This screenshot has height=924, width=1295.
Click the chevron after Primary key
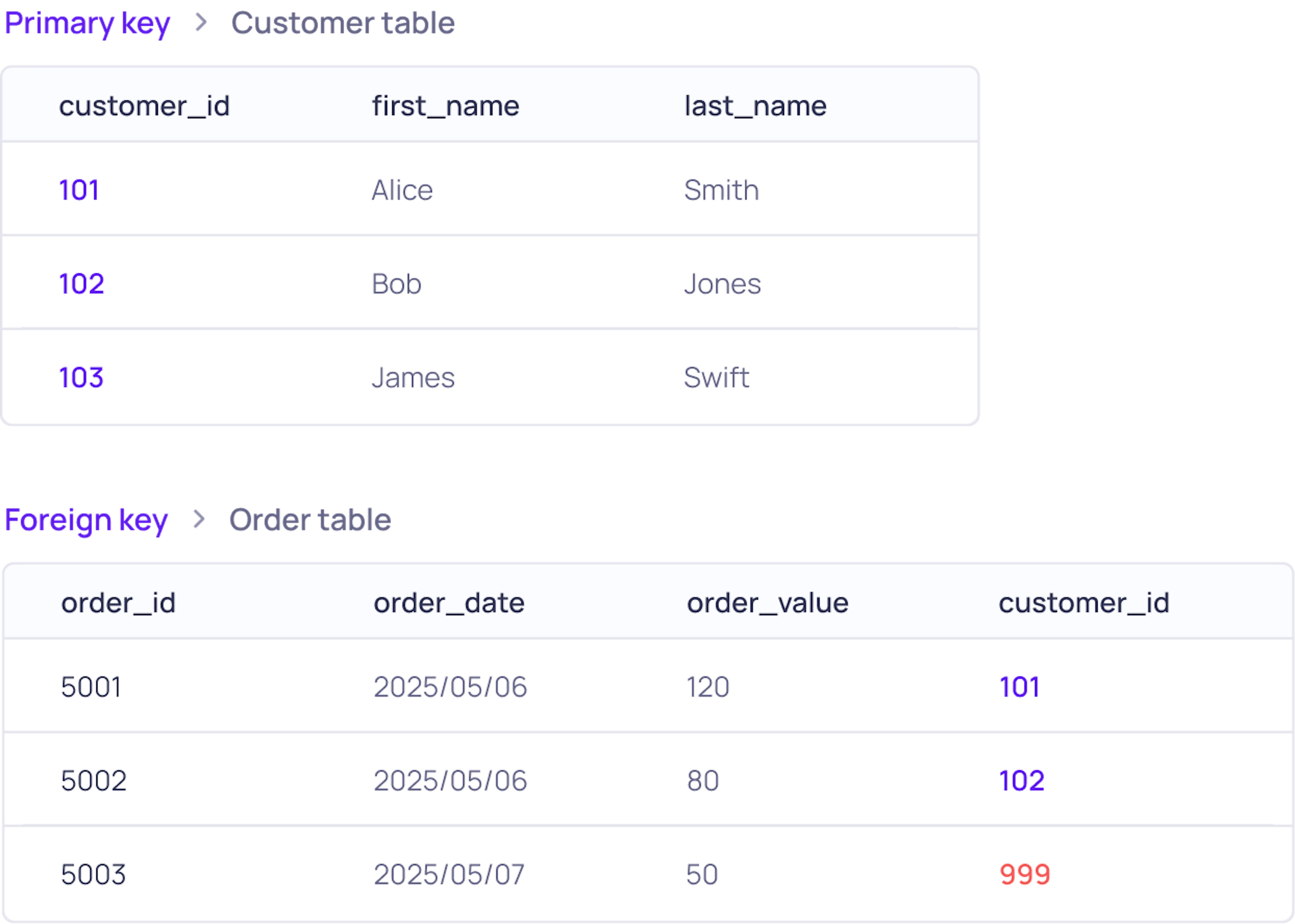point(201,23)
